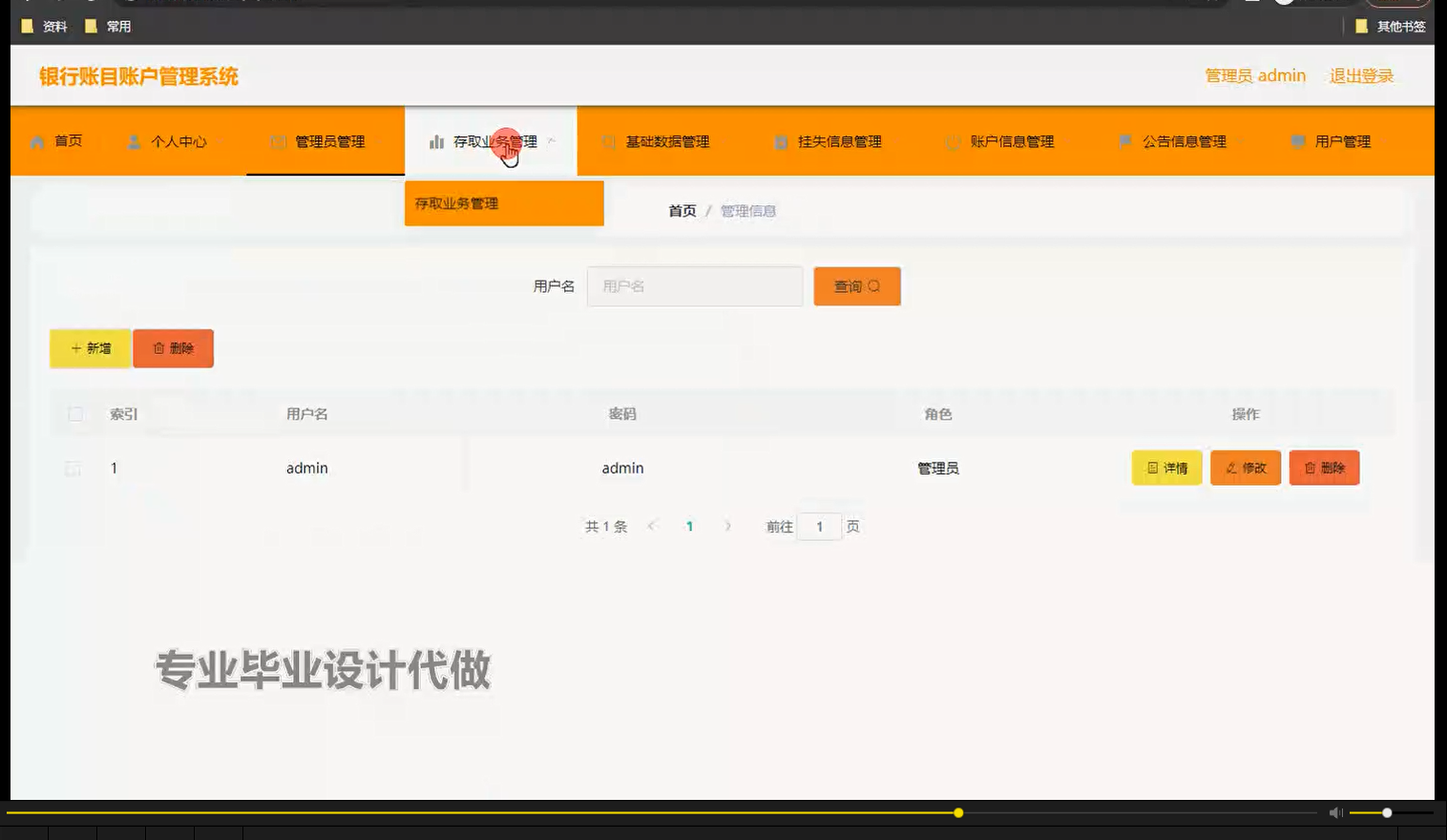
Task: Click the plus icon on the 新增 button
Action: (76, 347)
